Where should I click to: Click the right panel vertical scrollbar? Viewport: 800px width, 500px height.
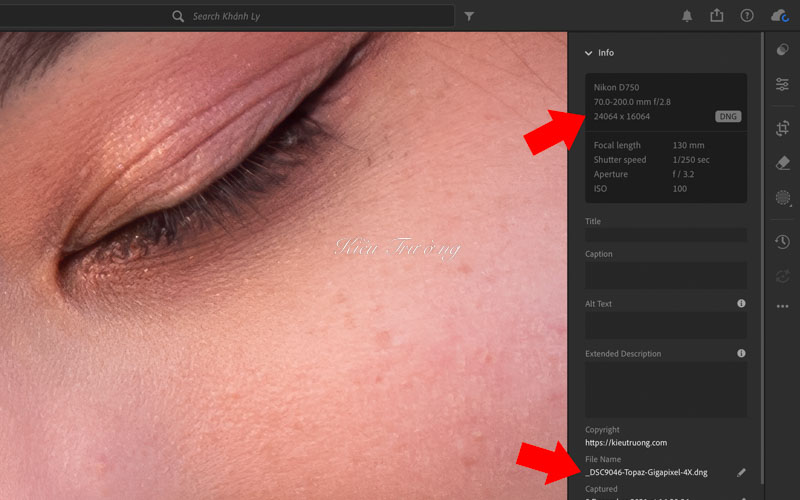[x=762, y=258]
